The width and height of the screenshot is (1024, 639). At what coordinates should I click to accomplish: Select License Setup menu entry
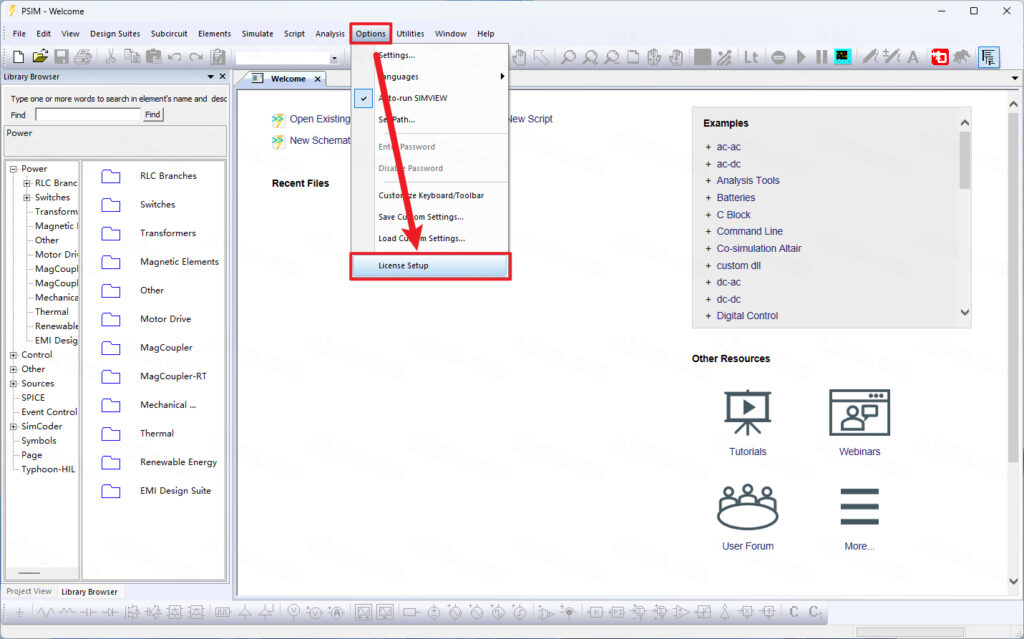(x=430, y=266)
